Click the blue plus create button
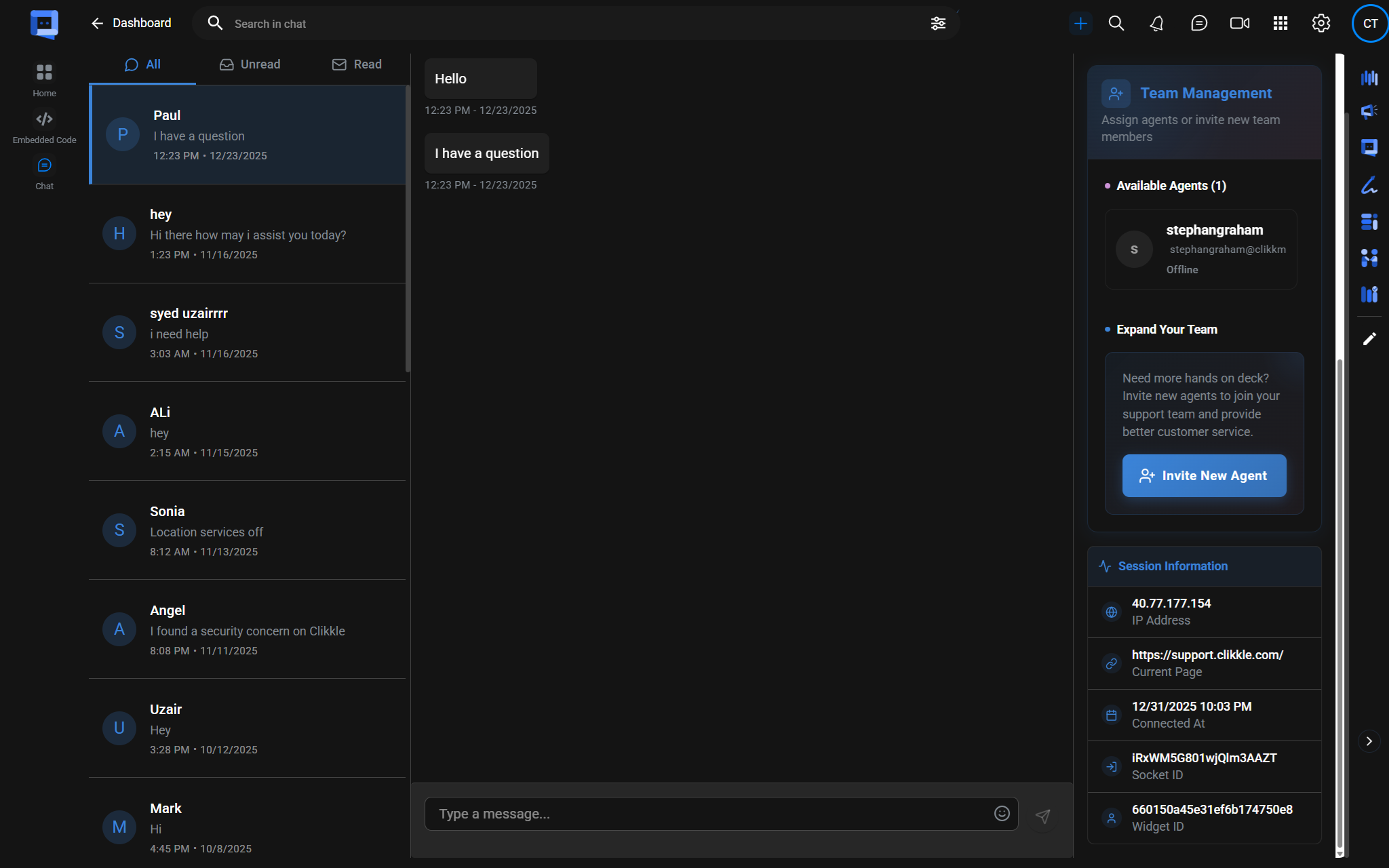 point(1080,24)
